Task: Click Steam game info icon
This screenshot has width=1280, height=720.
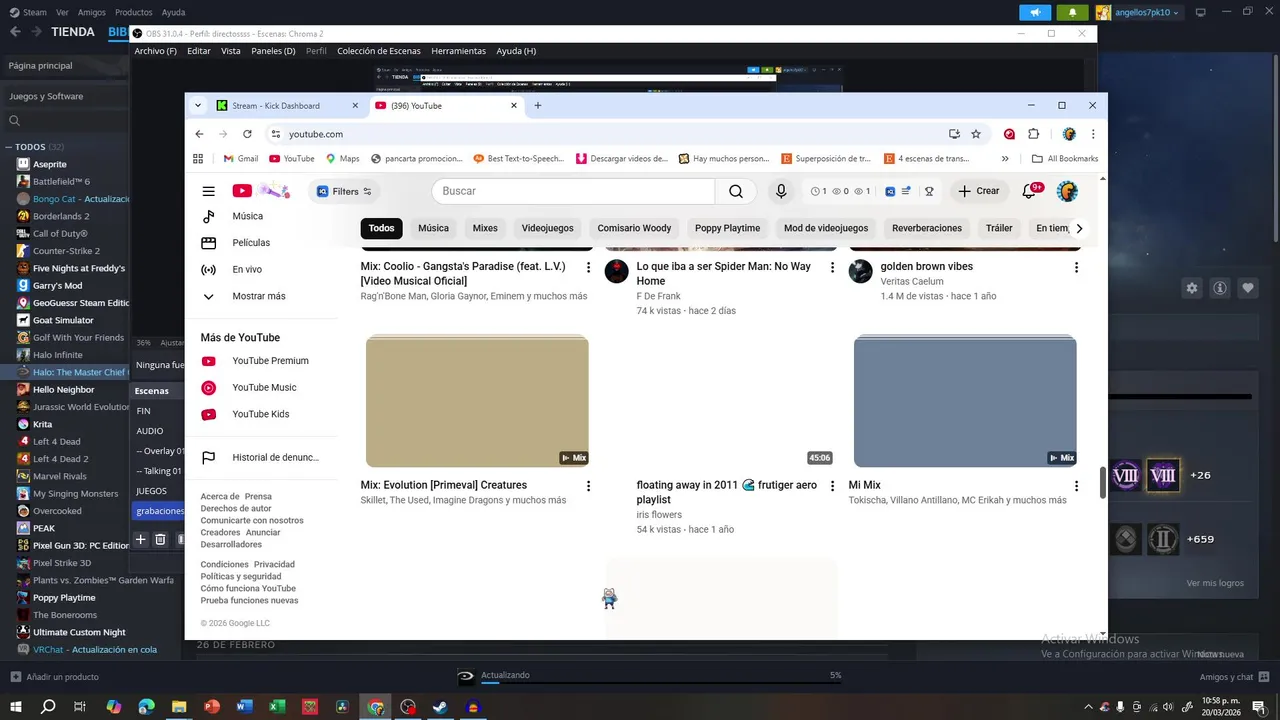Action: coord(1220,288)
